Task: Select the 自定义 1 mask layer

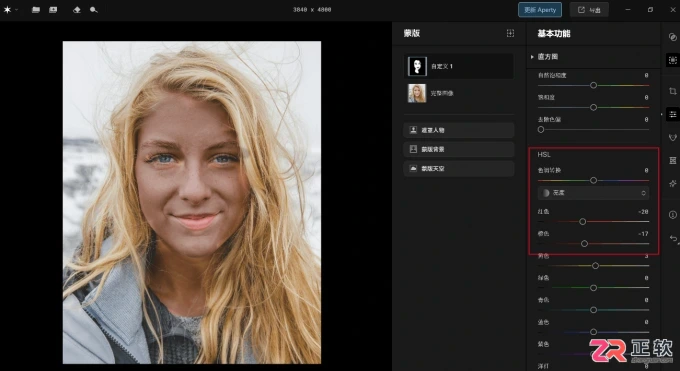Action: tap(459, 66)
